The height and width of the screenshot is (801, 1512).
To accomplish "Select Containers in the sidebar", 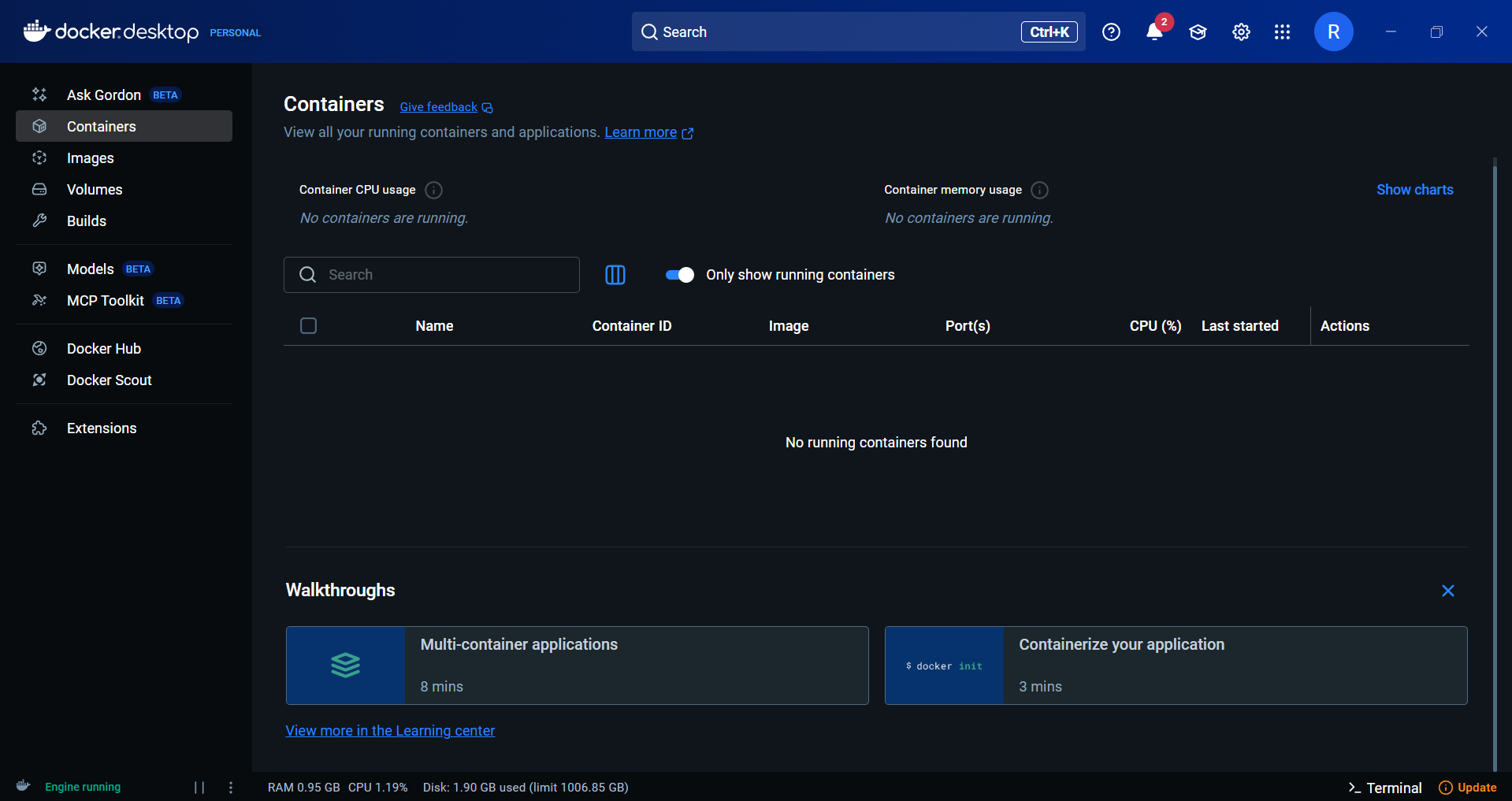I will click(x=124, y=126).
